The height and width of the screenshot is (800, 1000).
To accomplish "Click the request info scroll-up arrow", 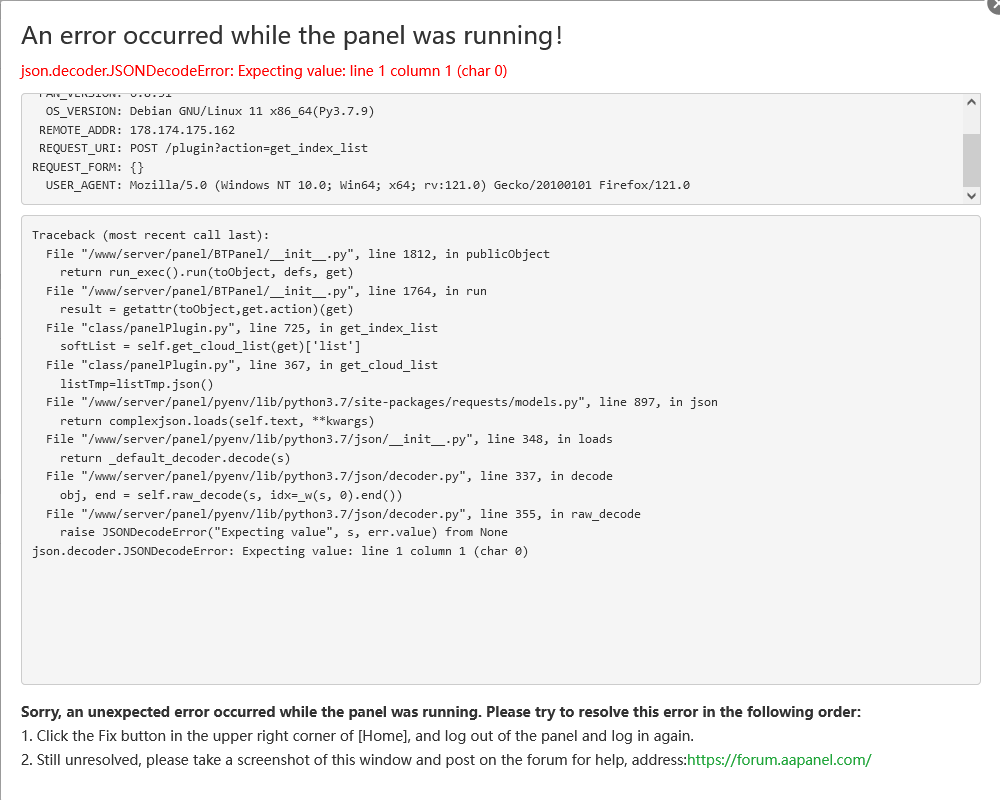I will pyautogui.click(x=971, y=103).
